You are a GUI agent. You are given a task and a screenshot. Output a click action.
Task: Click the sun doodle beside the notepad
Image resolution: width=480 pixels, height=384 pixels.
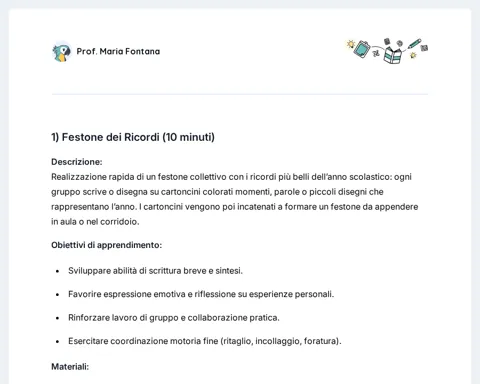click(x=350, y=44)
